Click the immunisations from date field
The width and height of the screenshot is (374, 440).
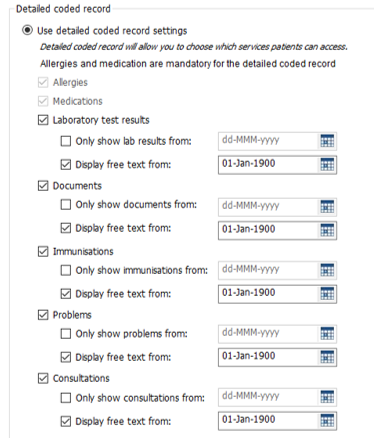click(x=269, y=270)
